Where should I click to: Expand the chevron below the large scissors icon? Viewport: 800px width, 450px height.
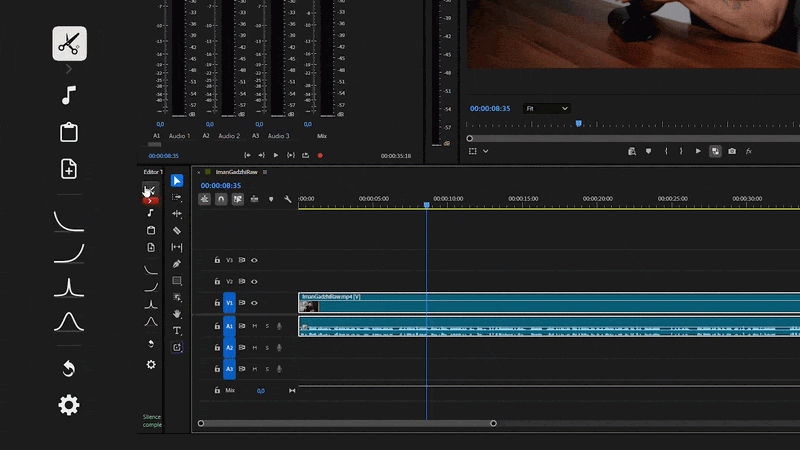coord(69,69)
